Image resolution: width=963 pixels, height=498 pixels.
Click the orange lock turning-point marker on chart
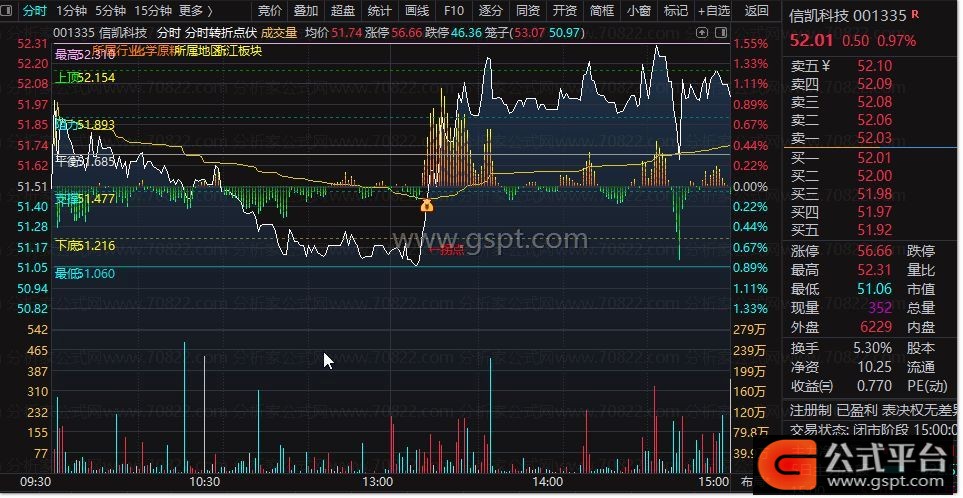tap(427, 205)
